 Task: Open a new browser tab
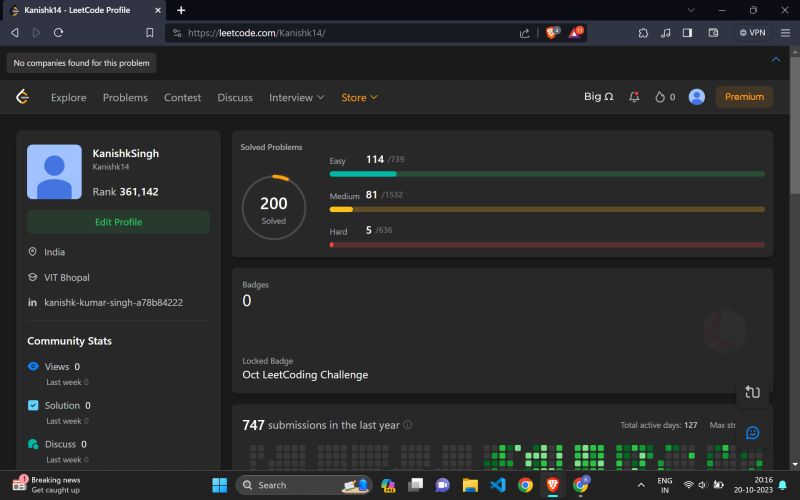pos(181,10)
